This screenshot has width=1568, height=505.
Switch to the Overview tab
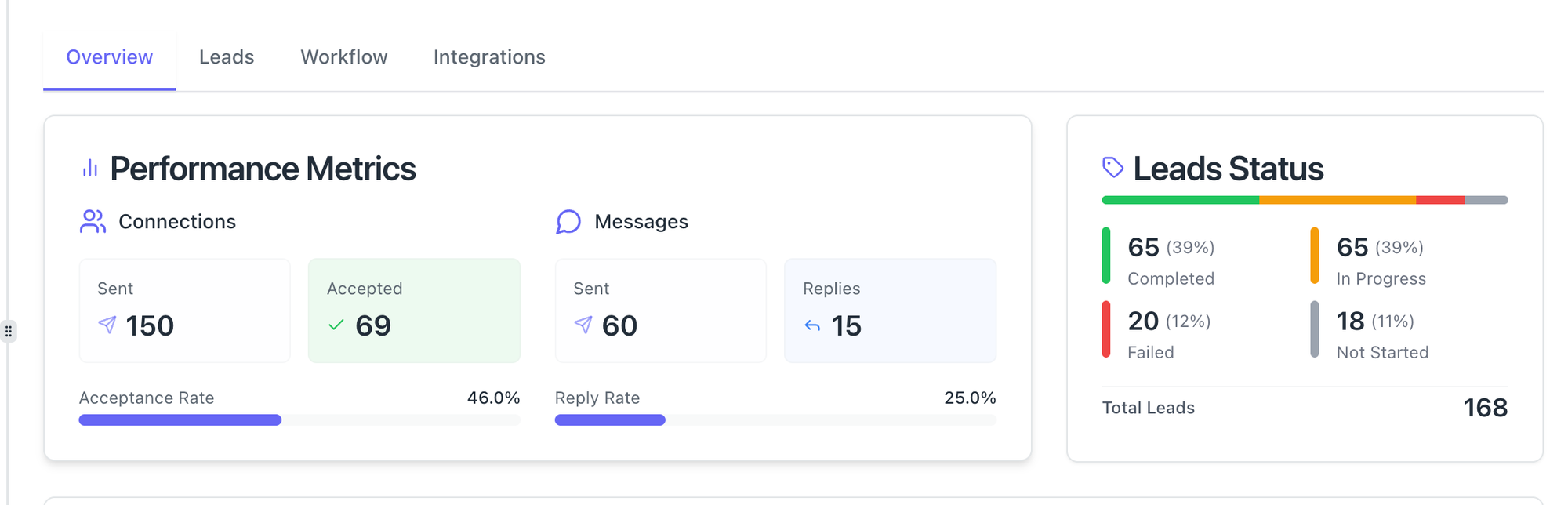point(109,57)
